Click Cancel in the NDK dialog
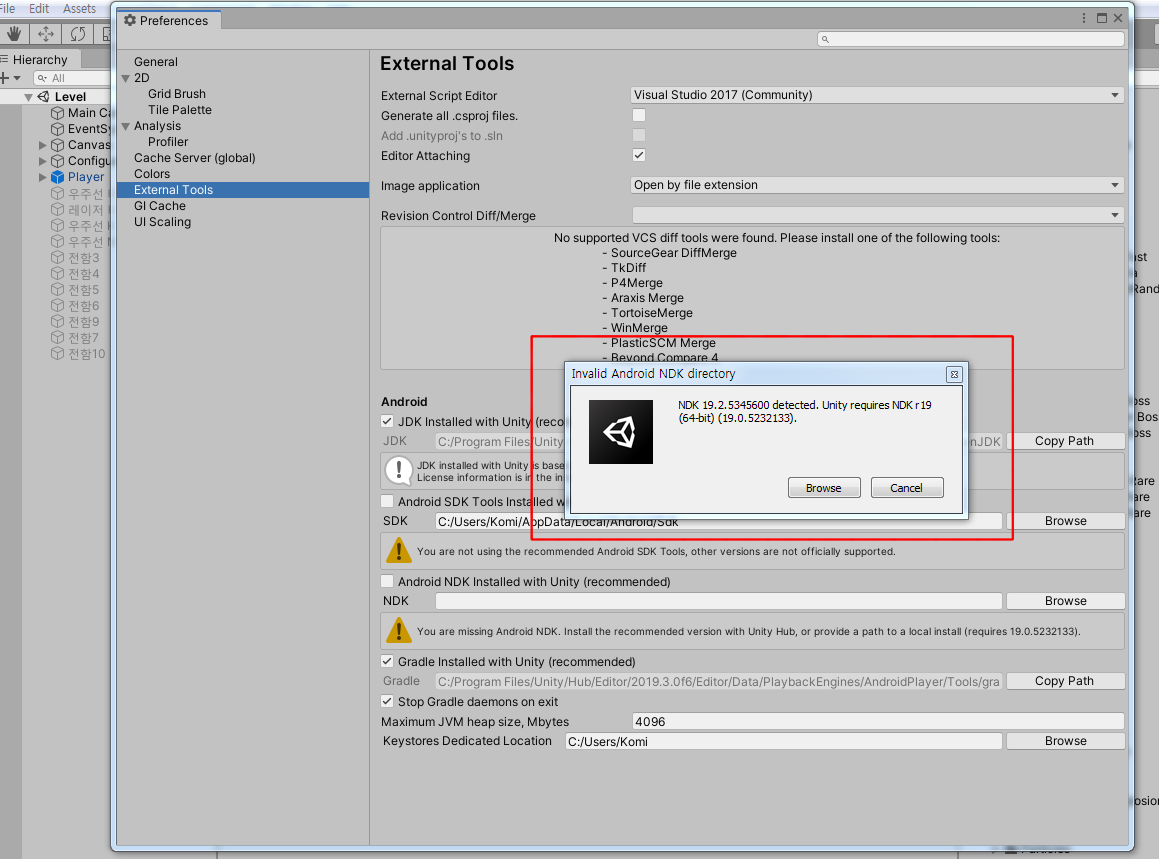This screenshot has width=1159, height=859. [x=907, y=488]
